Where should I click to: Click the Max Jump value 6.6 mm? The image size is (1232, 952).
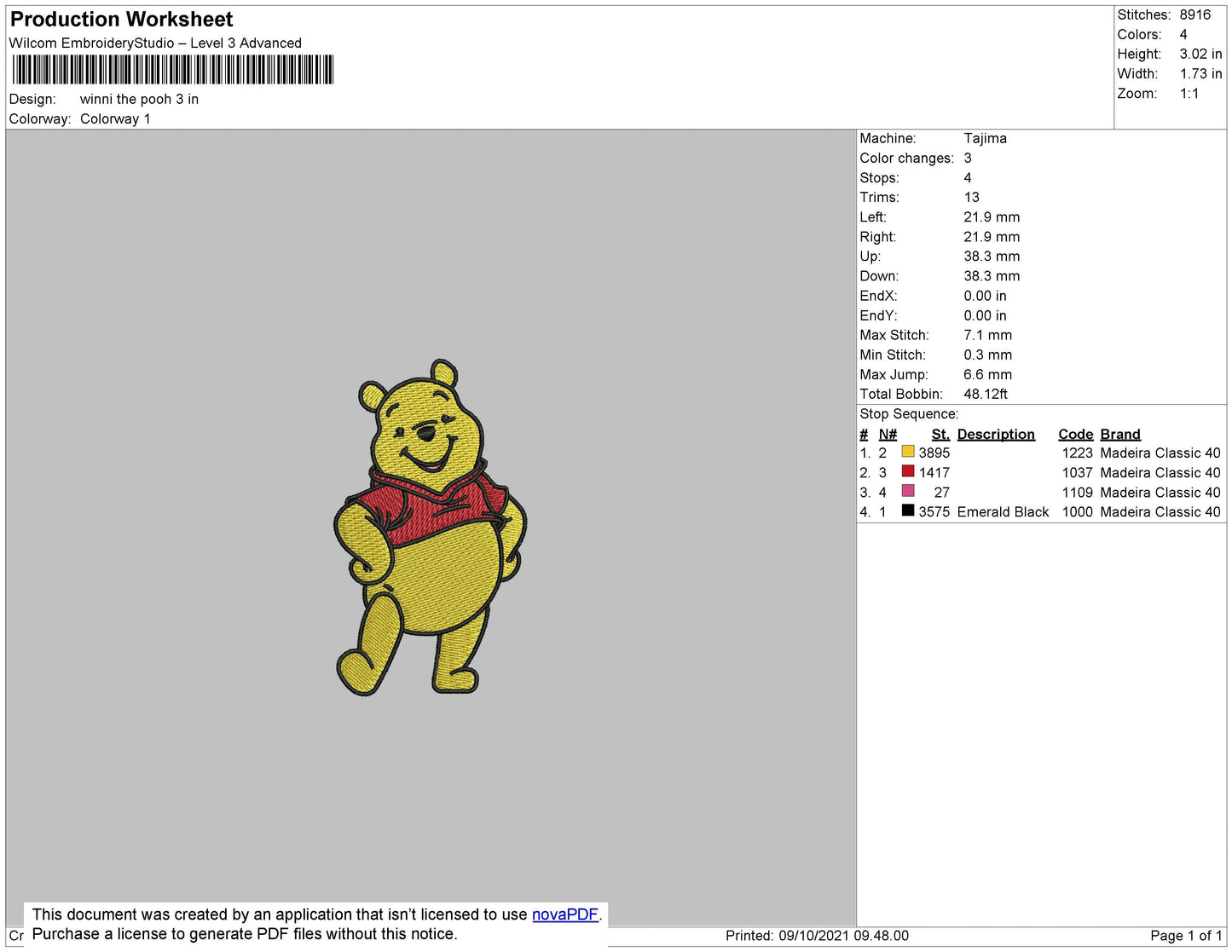[x=987, y=375]
